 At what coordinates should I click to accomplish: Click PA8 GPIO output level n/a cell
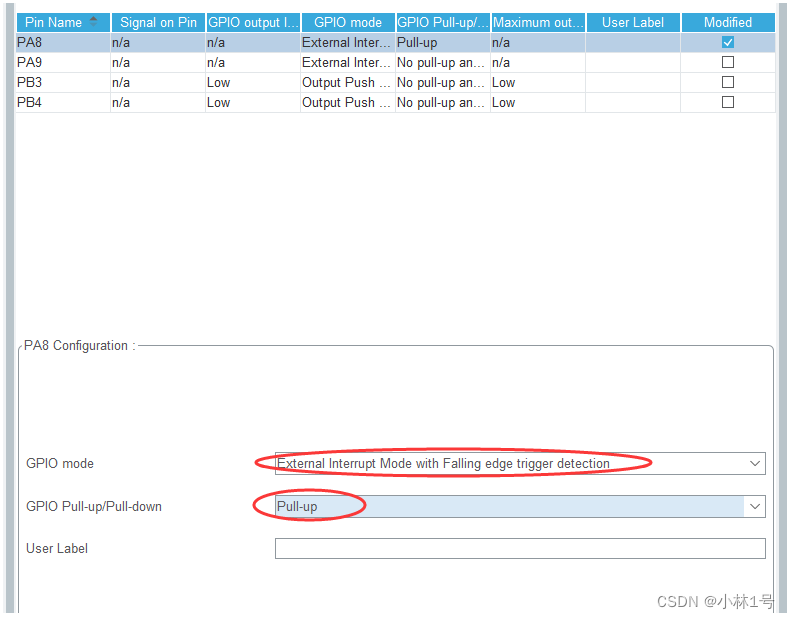(x=253, y=43)
